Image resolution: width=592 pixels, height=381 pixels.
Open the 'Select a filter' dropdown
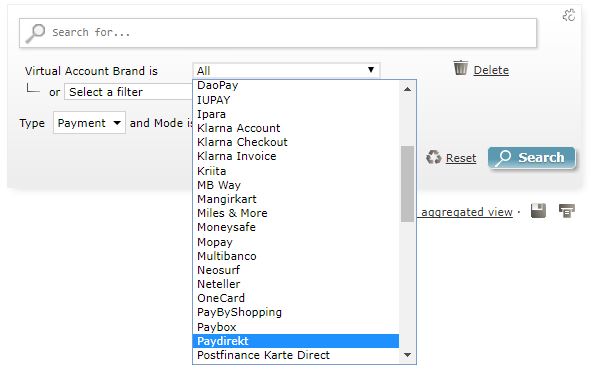click(x=128, y=92)
